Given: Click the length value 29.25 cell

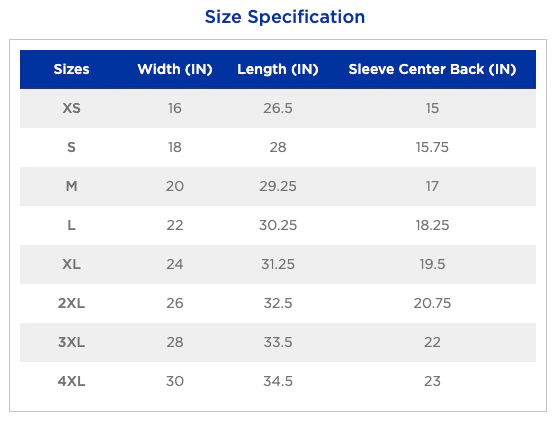Looking at the screenshot, I should (x=278, y=186).
